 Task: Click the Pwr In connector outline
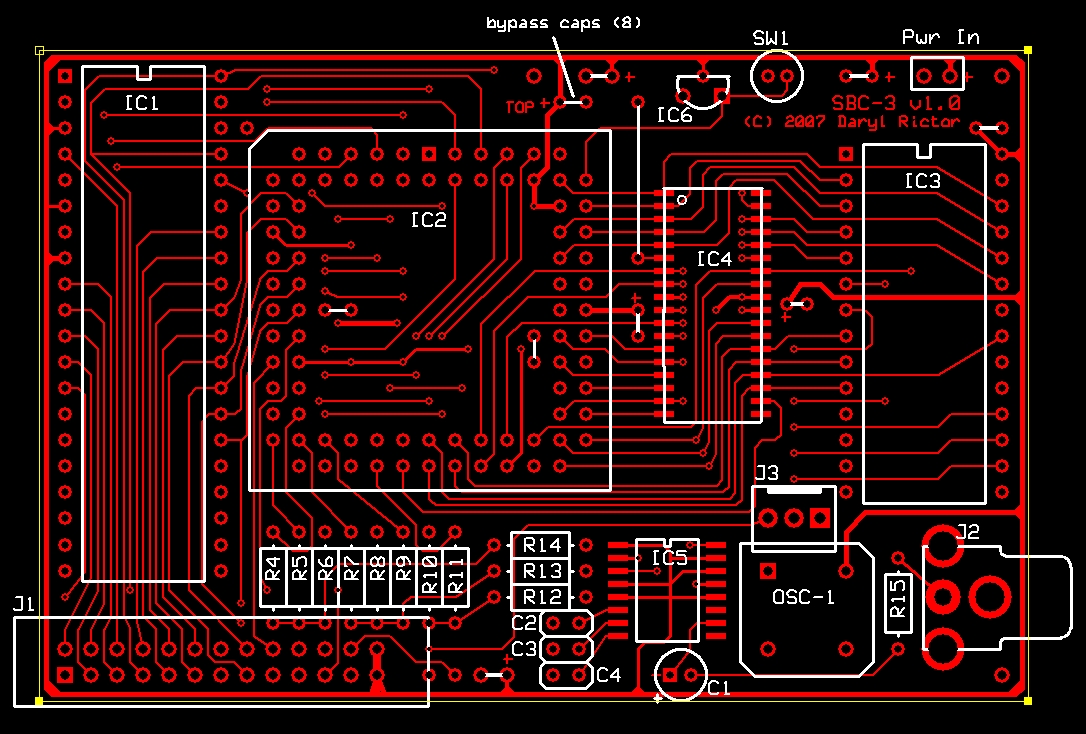[x=937, y=73]
